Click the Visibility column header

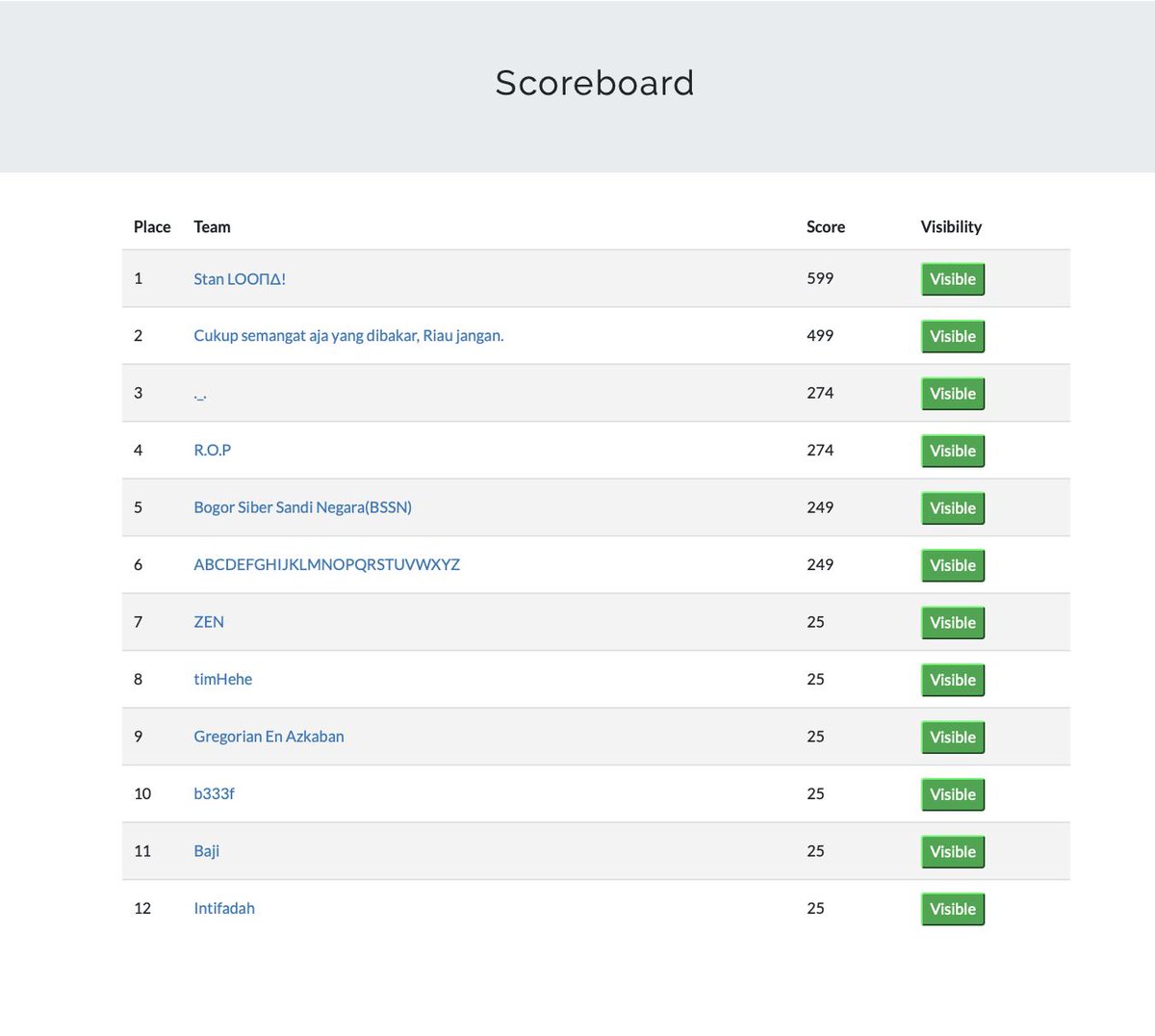(951, 227)
